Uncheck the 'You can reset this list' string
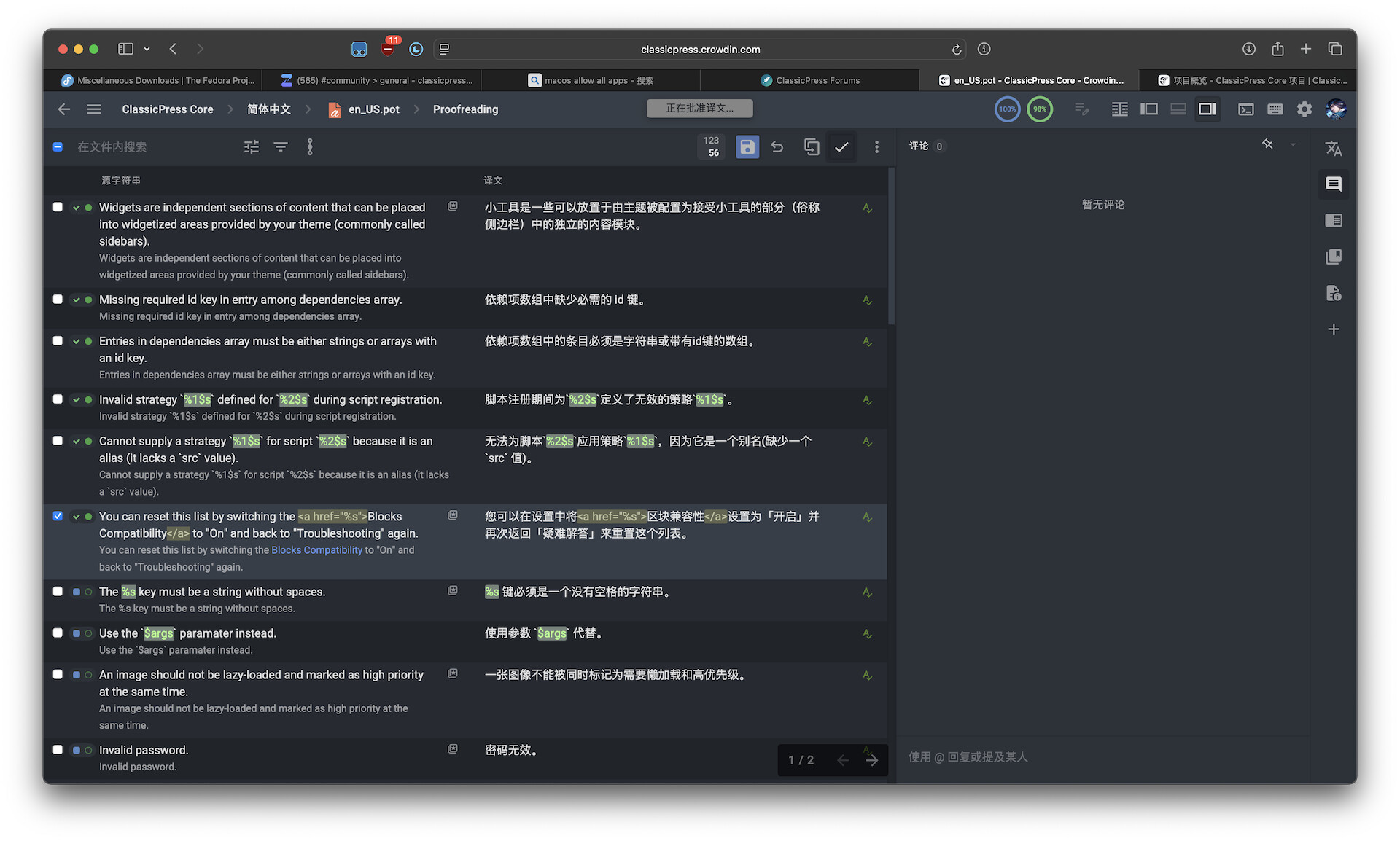 pyautogui.click(x=58, y=516)
